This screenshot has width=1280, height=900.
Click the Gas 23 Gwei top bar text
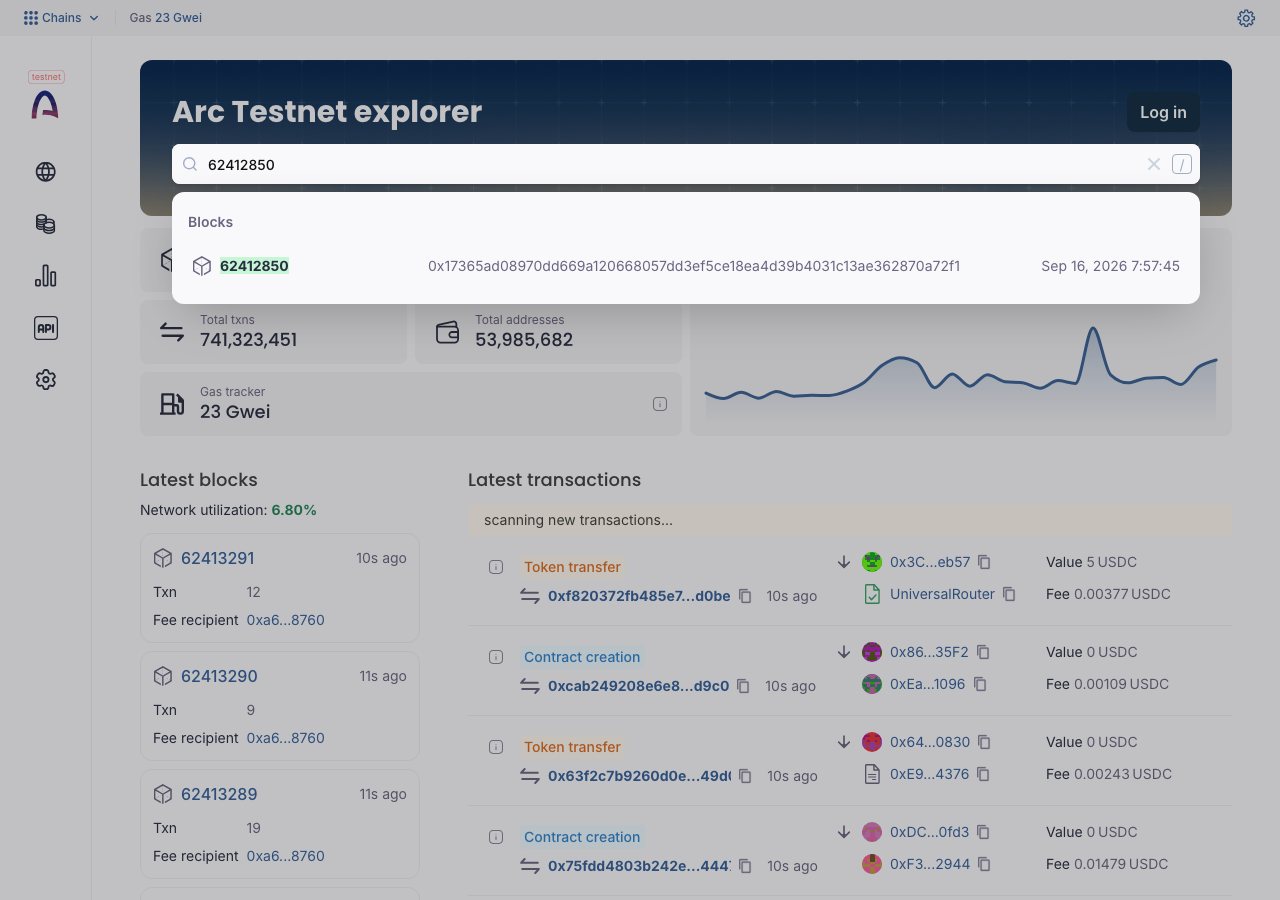(x=166, y=18)
